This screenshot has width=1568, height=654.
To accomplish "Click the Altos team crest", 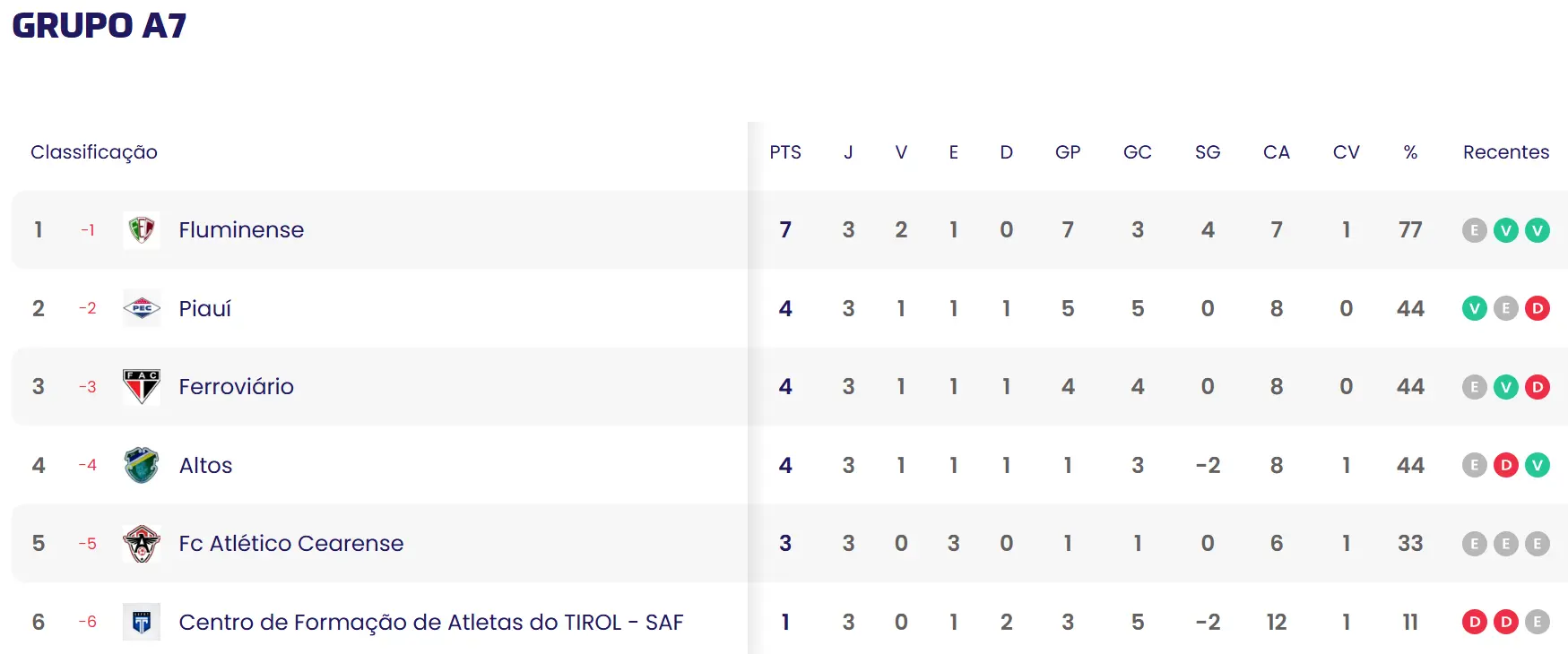I will (142, 465).
